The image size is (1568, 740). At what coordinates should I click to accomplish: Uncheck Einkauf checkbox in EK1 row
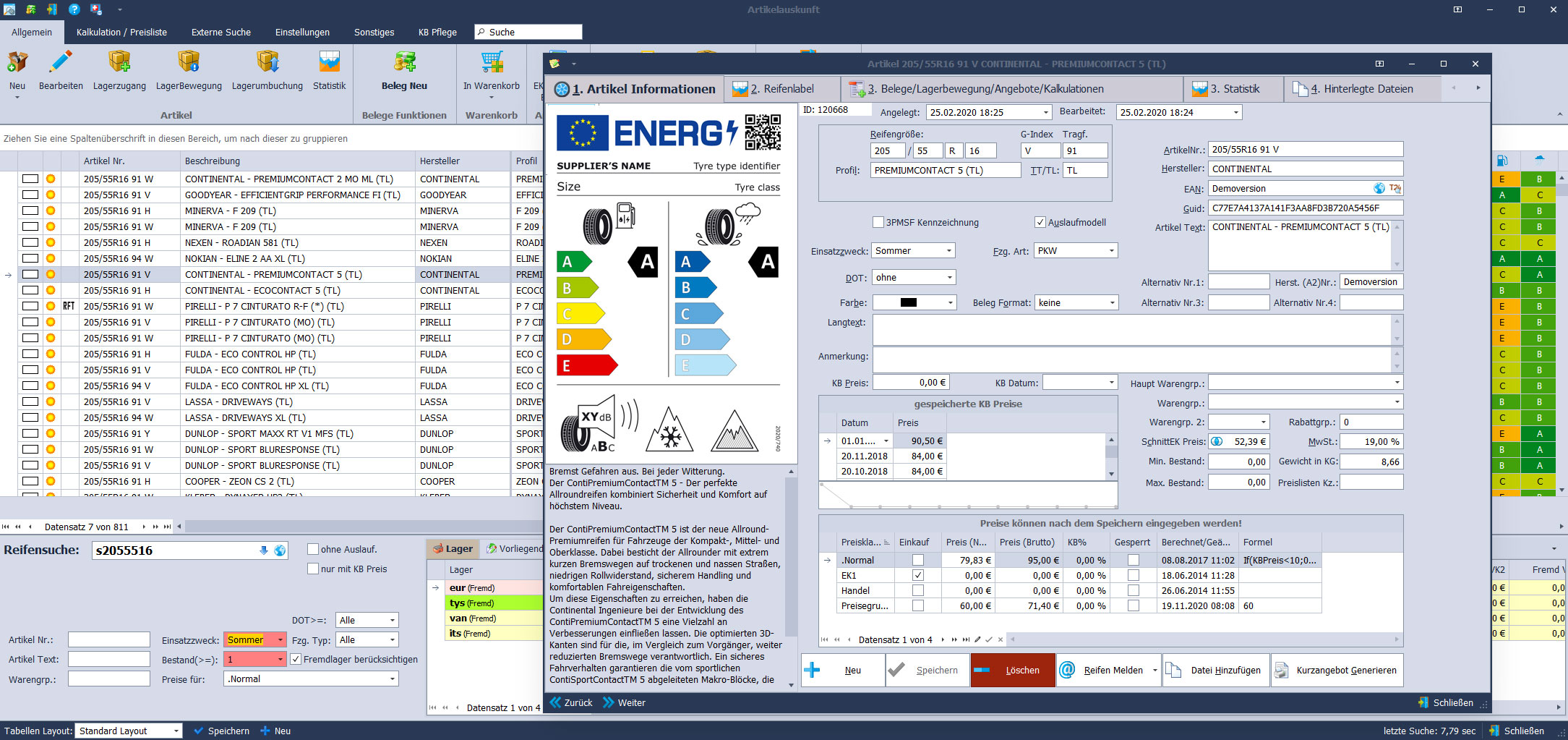pyautogui.click(x=917, y=575)
